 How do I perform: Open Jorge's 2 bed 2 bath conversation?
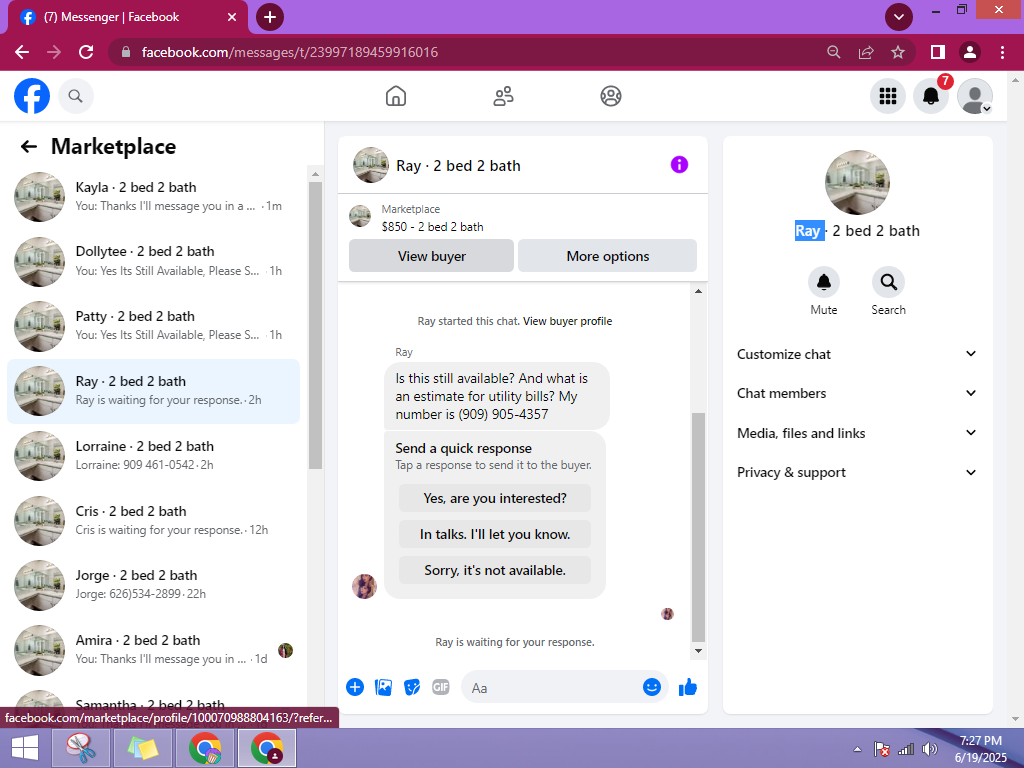click(153, 584)
